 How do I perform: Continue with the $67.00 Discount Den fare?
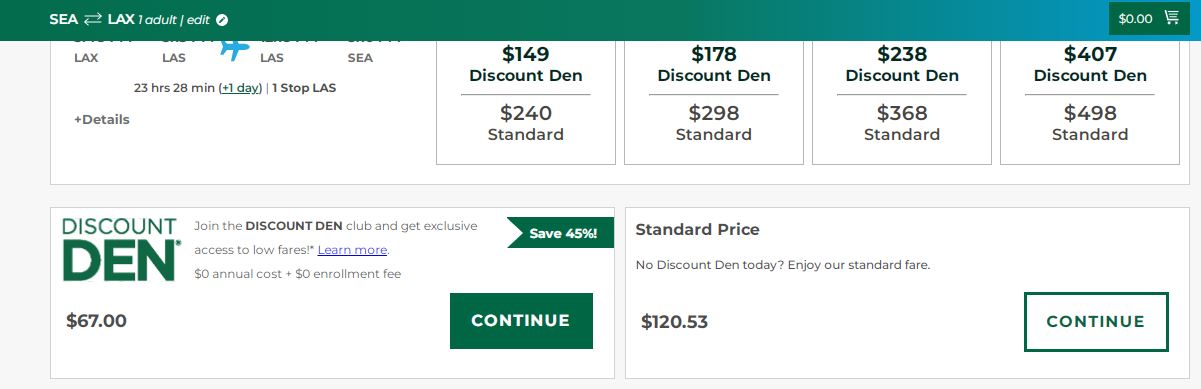click(x=521, y=321)
